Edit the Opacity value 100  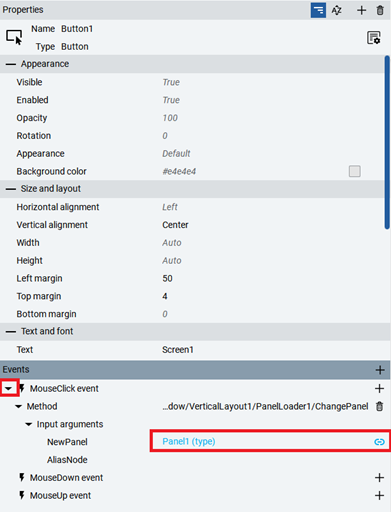pos(170,118)
